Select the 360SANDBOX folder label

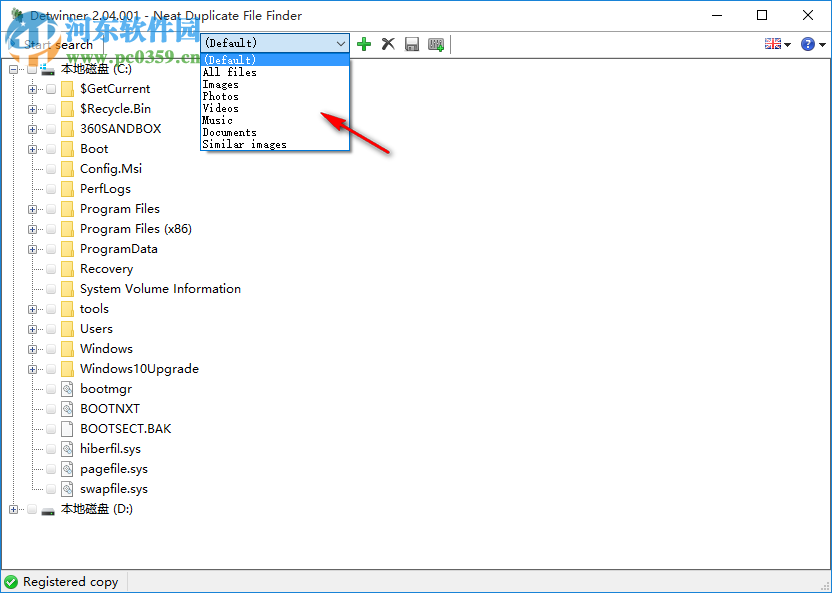[120, 129]
